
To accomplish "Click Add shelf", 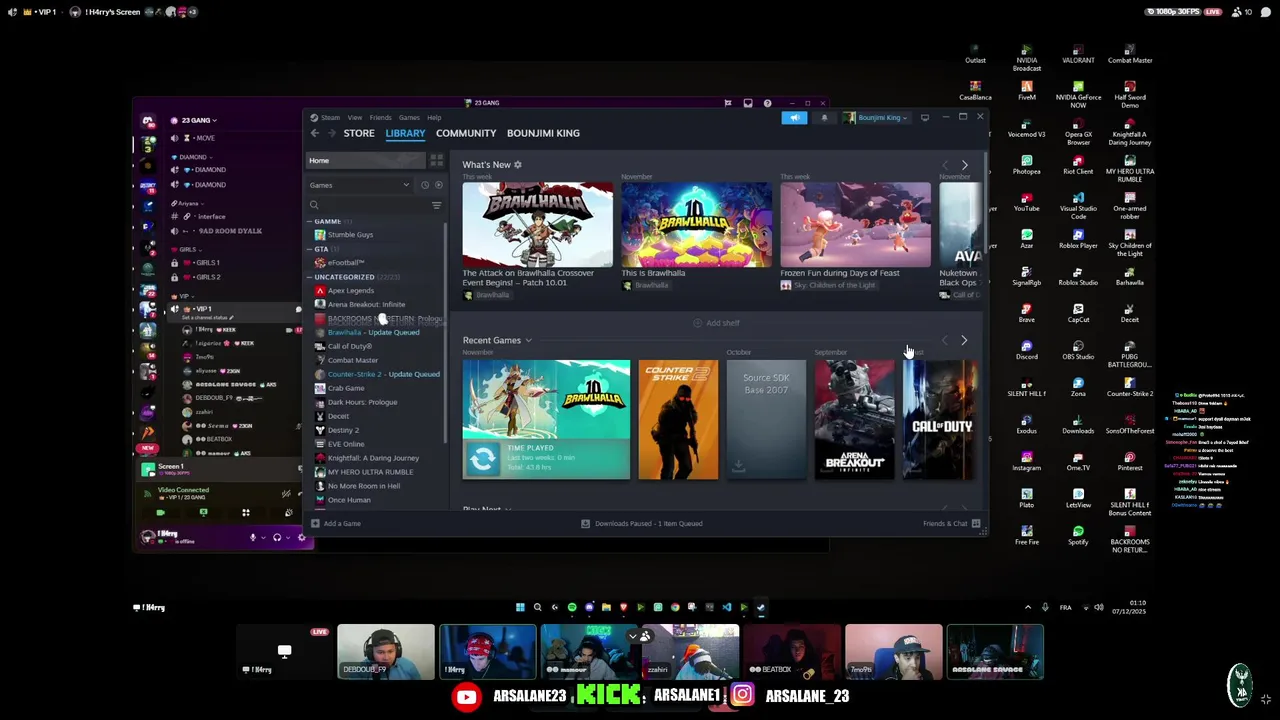I will [x=716, y=323].
